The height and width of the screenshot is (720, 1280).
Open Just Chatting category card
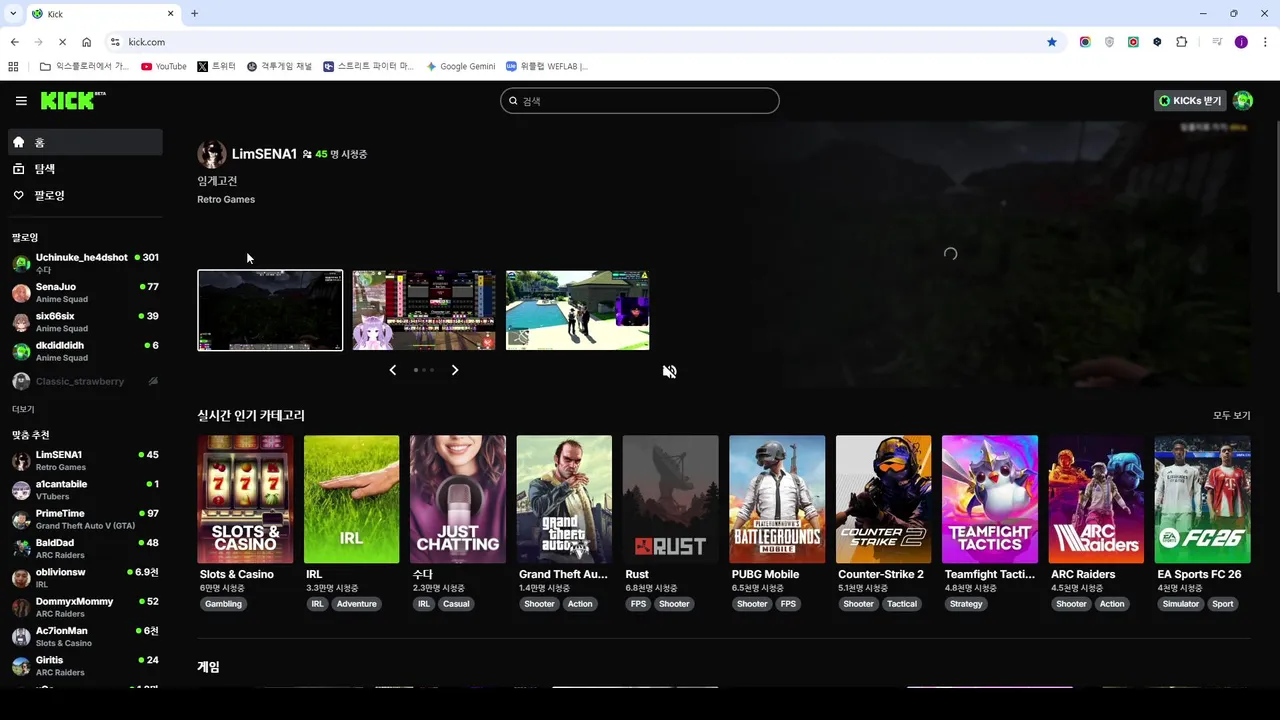pyautogui.click(x=458, y=499)
